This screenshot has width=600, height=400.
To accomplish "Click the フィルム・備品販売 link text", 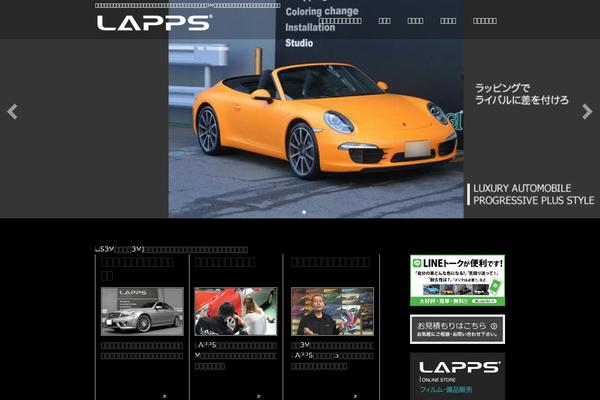I will [x=446, y=390].
